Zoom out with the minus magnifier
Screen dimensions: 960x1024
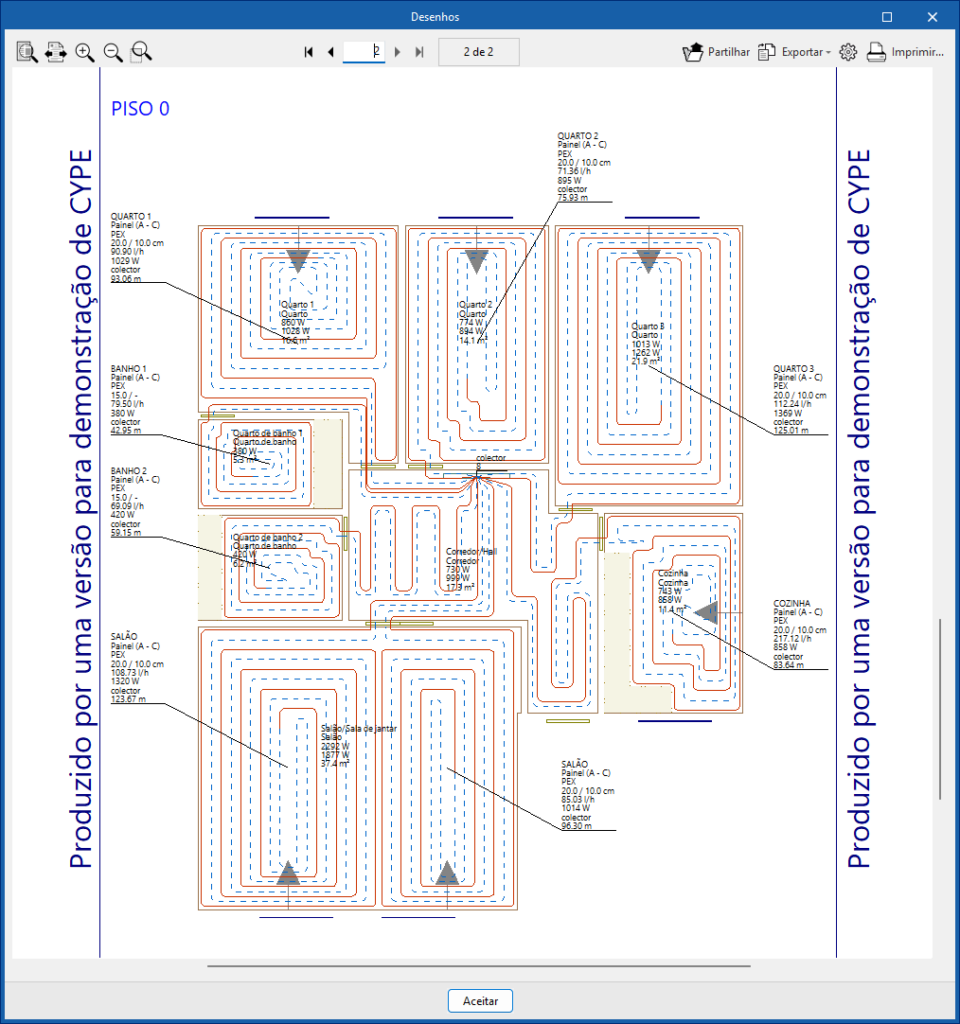point(113,52)
